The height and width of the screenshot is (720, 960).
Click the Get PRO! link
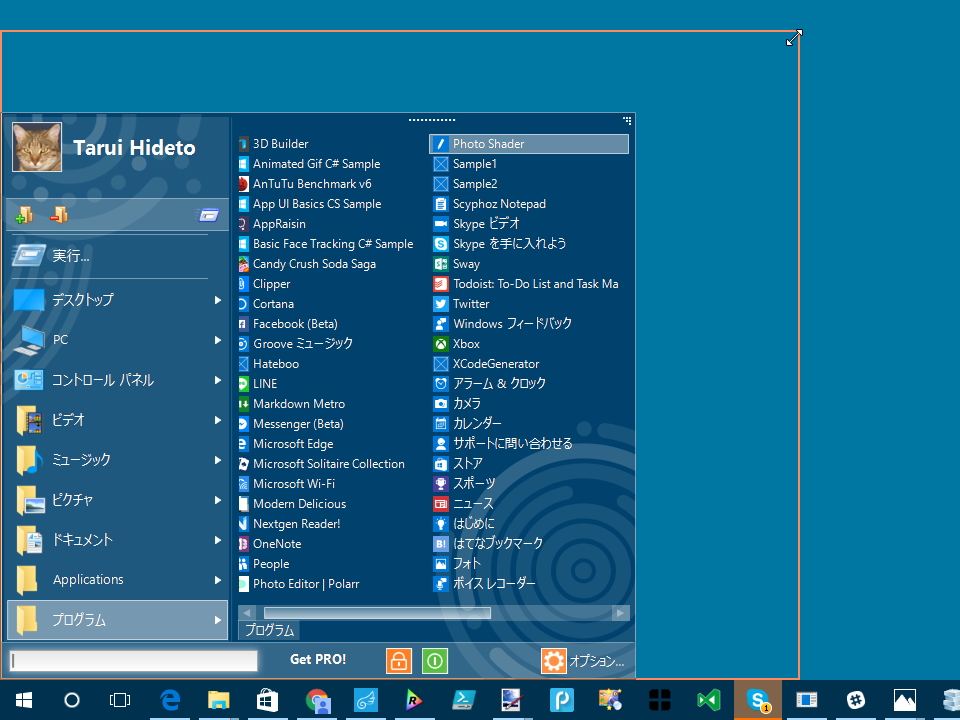[318, 659]
